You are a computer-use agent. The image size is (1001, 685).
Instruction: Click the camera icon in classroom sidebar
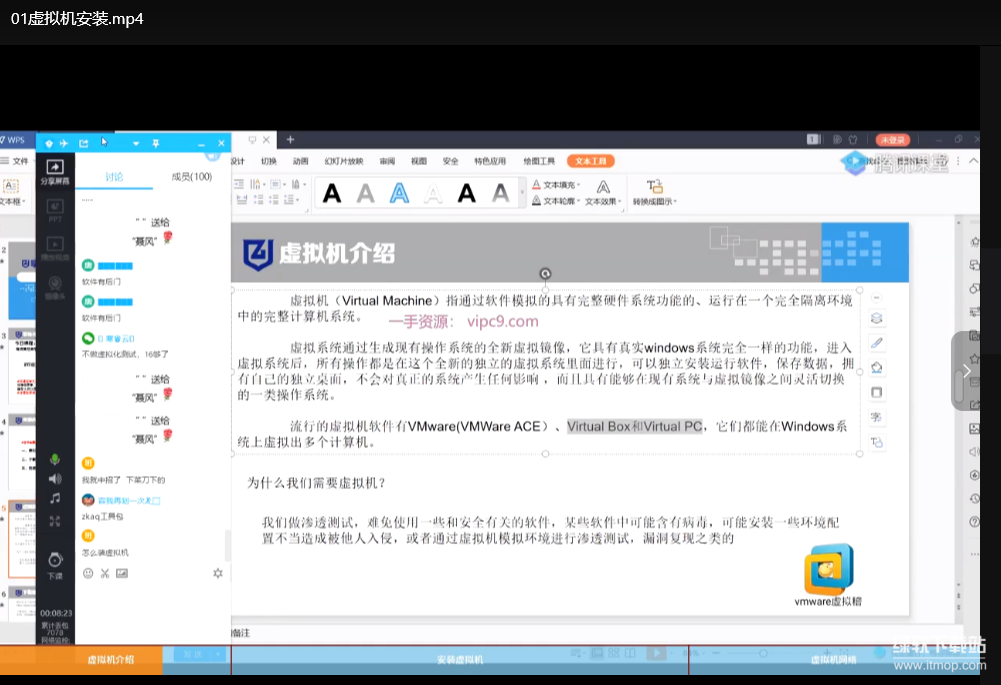coord(55,287)
